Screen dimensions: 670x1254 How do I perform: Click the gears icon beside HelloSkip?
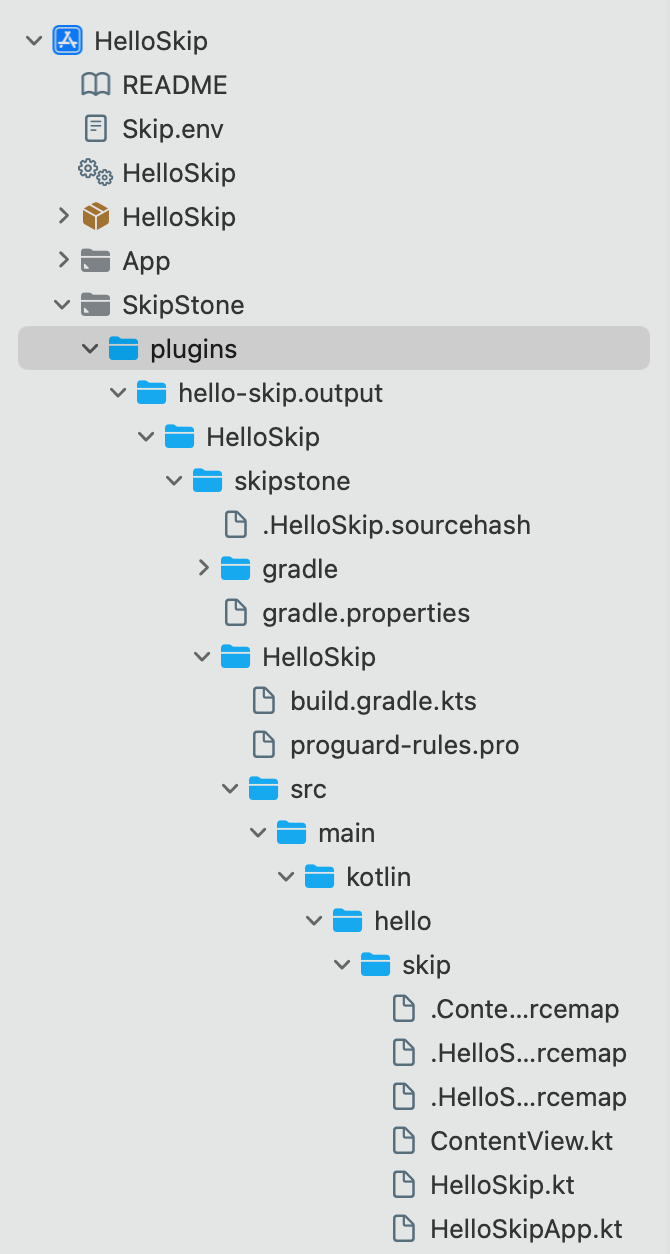click(96, 173)
